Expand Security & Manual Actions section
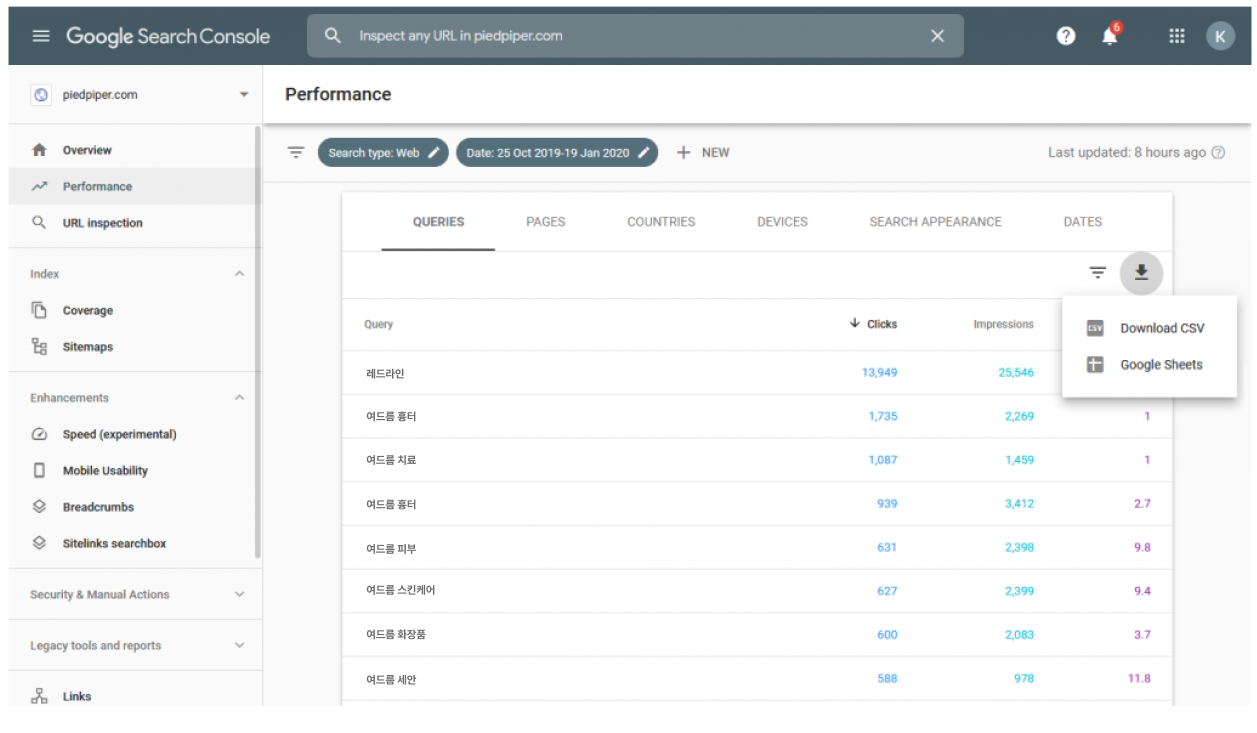1257x733 pixels. (x=239, y=594)
